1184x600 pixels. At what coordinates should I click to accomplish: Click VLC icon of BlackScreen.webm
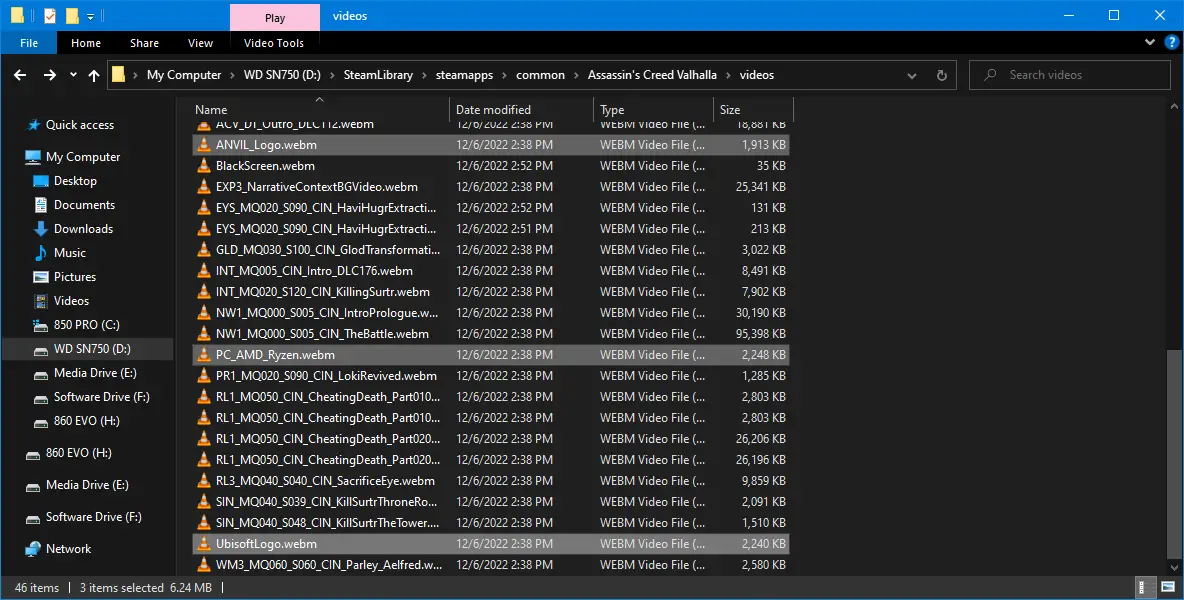[x=203, y=165]
